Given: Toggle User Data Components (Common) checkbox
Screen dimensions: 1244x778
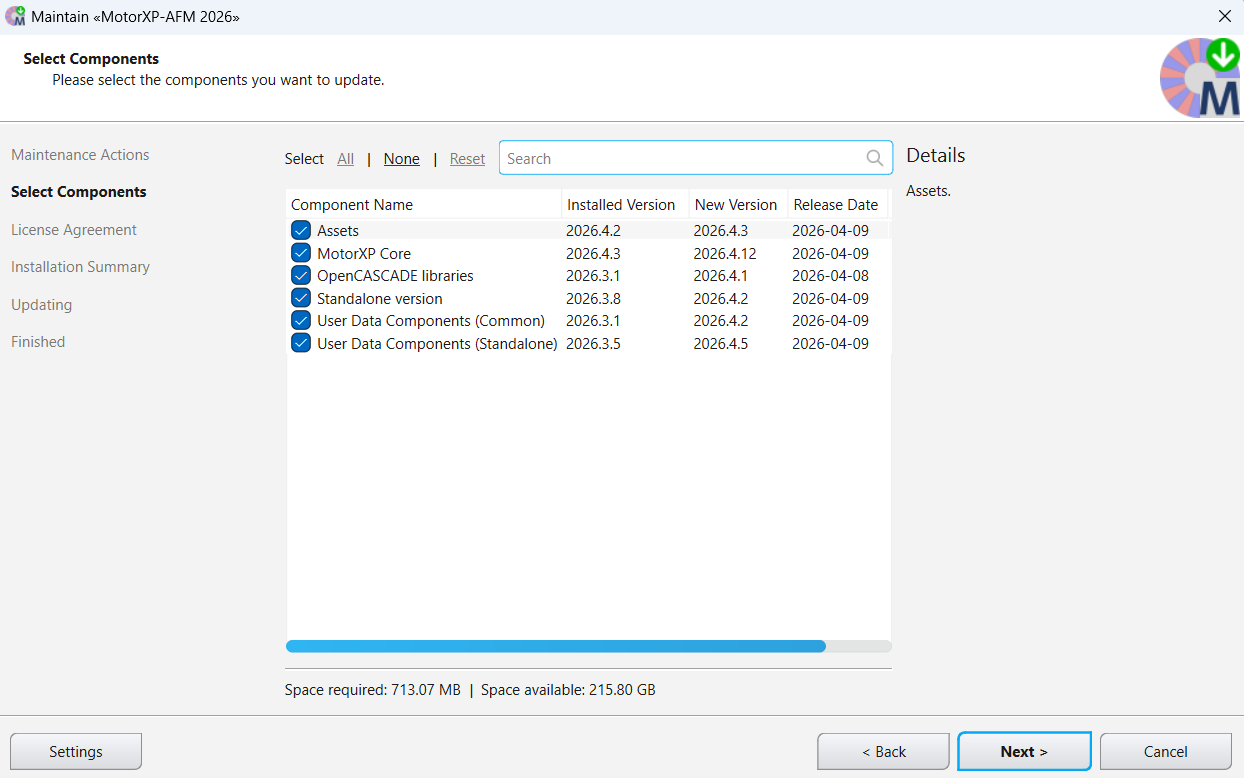Looking at the screenshot, I should [x=301, y=321].
